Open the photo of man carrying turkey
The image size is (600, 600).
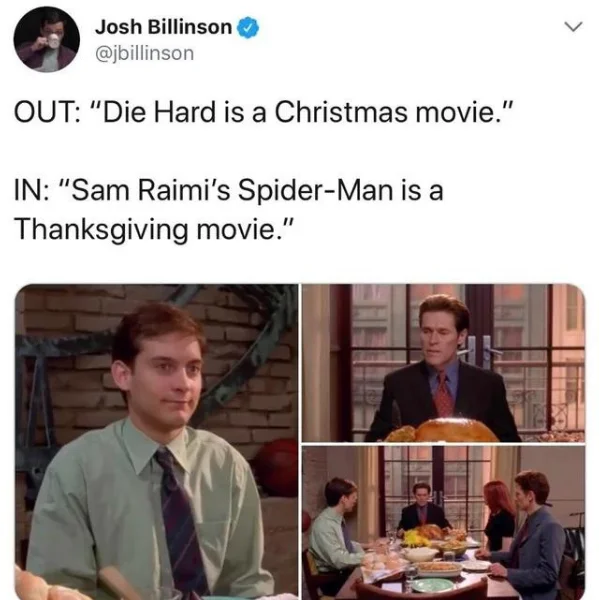click(x=443, y=363)
